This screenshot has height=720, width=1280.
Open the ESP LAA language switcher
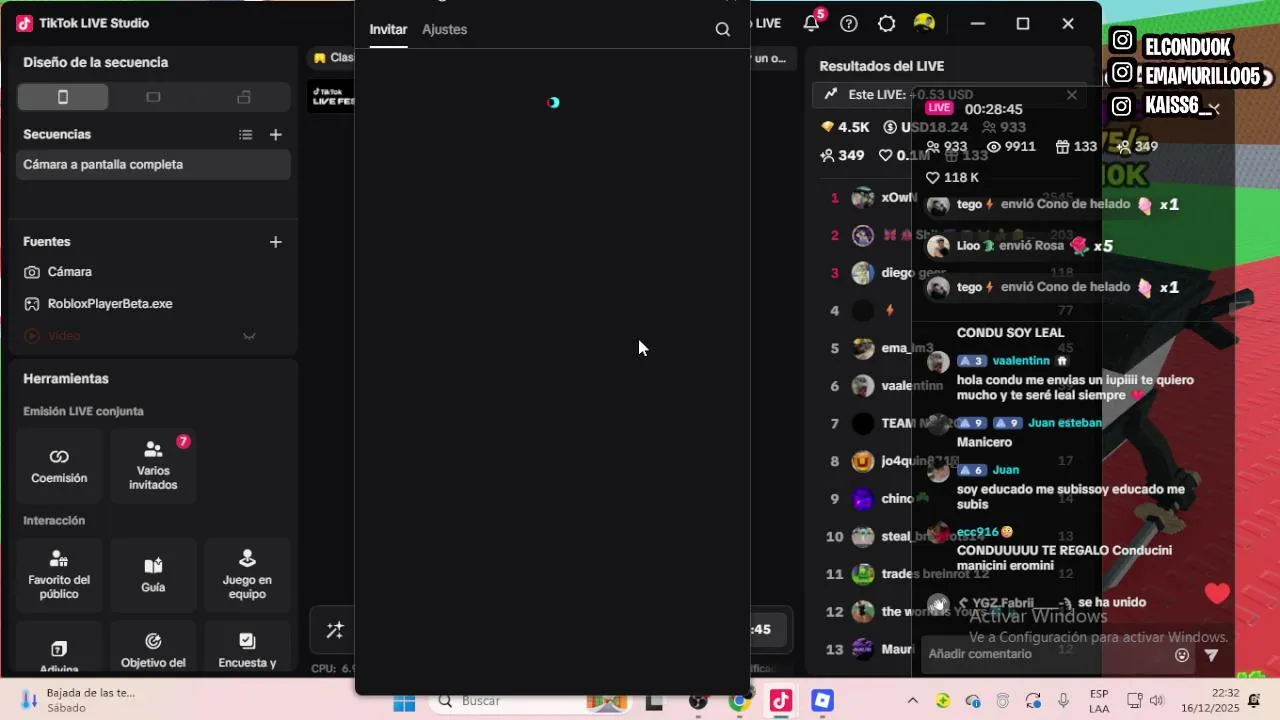1099,701
